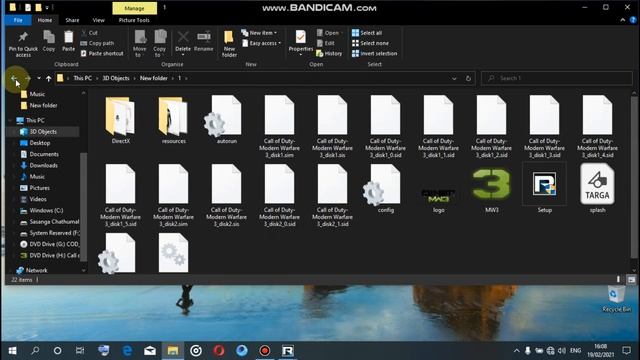
Task: Open the File menu tab
Action: coord(18,20)
